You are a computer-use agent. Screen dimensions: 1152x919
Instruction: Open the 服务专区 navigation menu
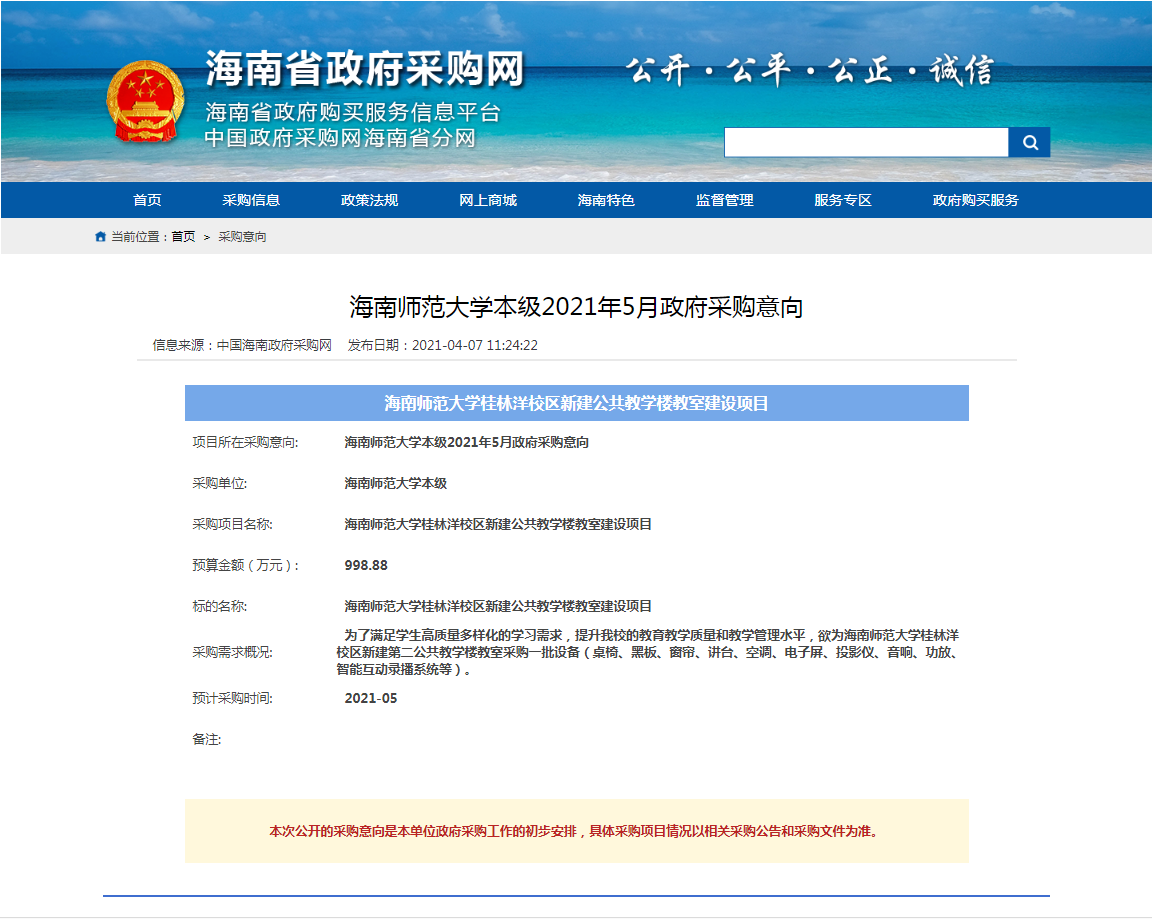point(843,200)
